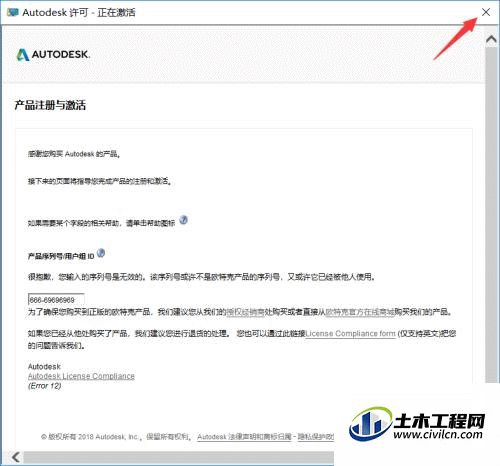Click the (Error 12) text
The image size is (500, 466).
pos(45,386)
